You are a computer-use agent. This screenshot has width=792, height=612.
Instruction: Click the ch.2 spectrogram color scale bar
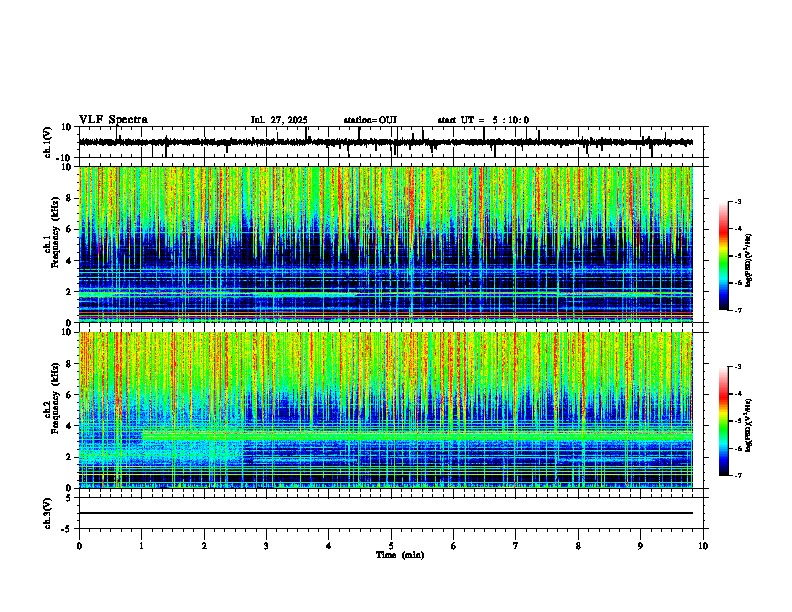pyautogui.click(x=724, y=421)
